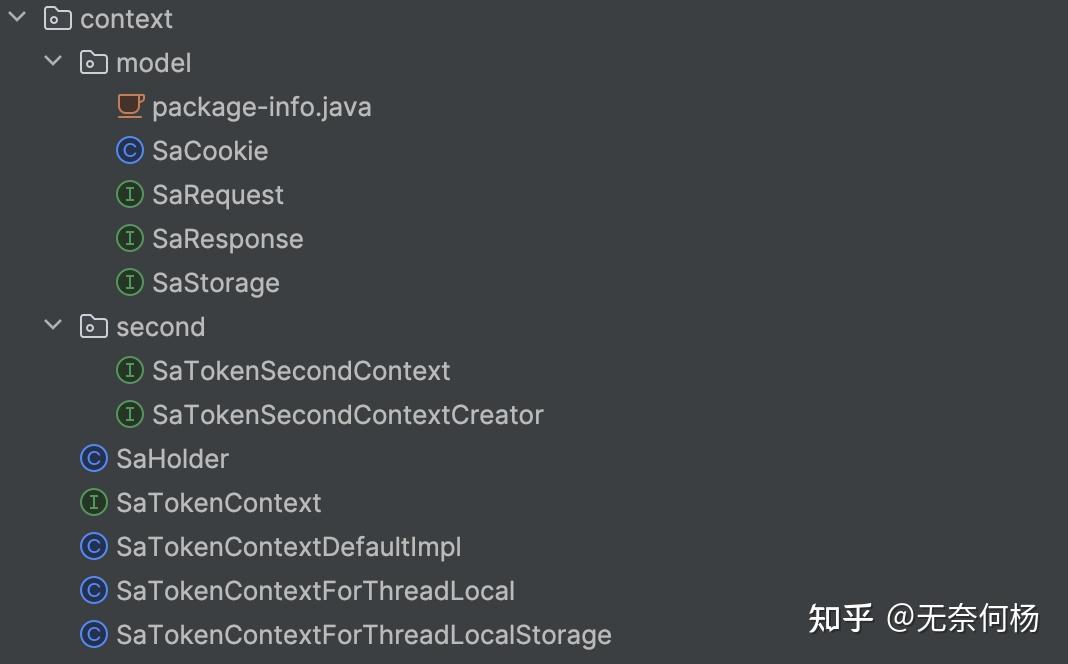Select the SaTokenContext interface

219,502
